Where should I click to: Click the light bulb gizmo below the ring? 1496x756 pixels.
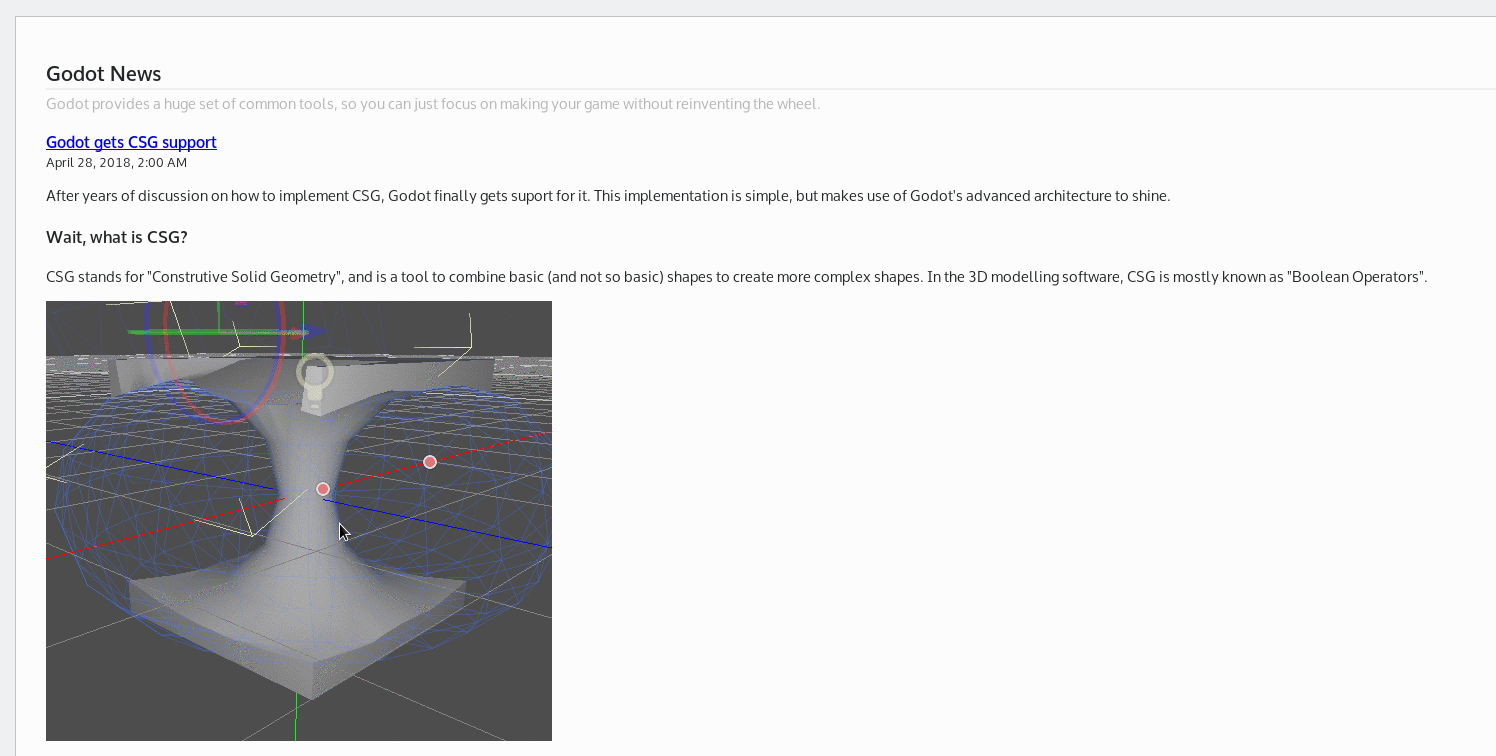coord(313,398)
